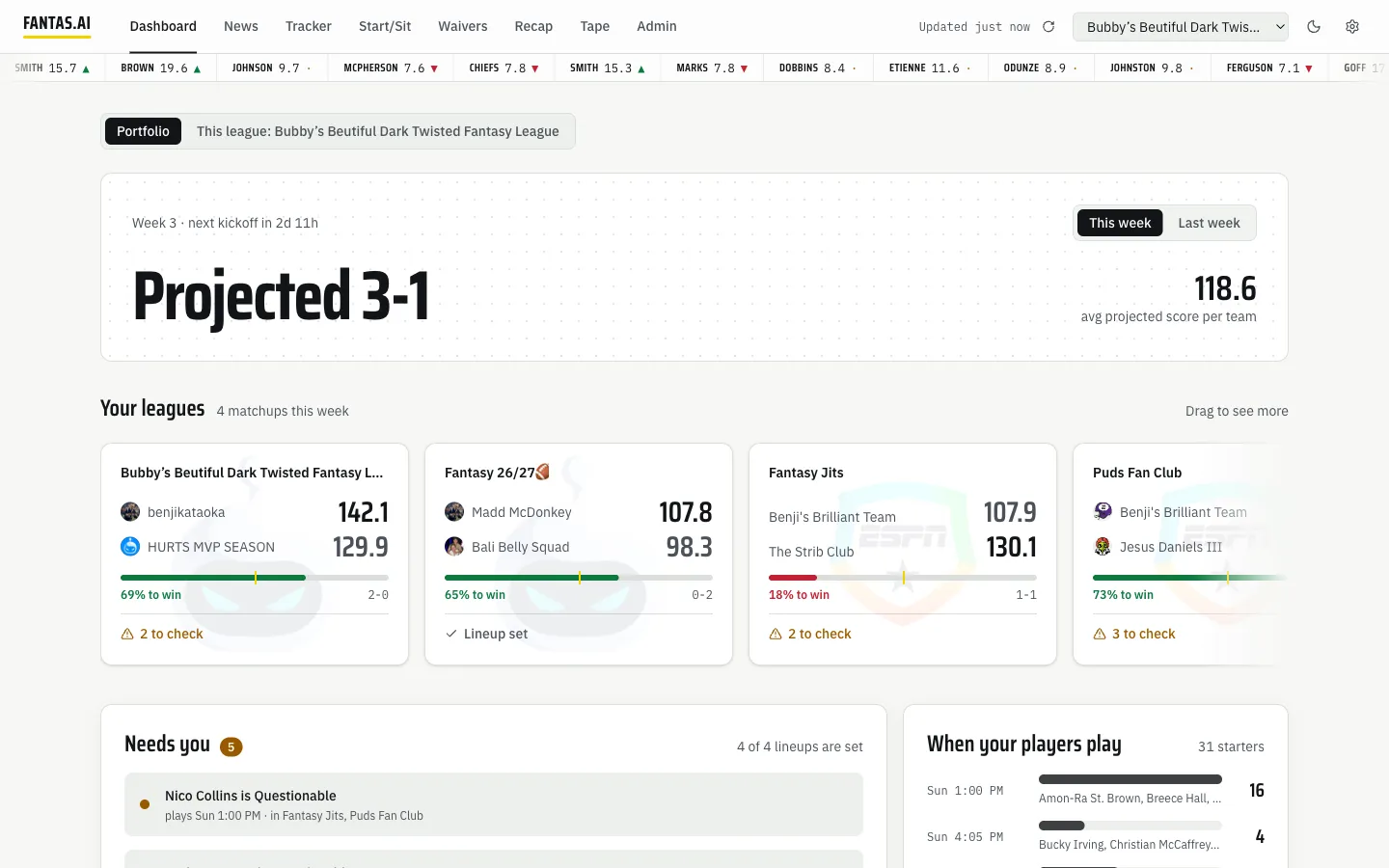Click 3 to check in Puds Fan Club

(x=1143, y=634)
